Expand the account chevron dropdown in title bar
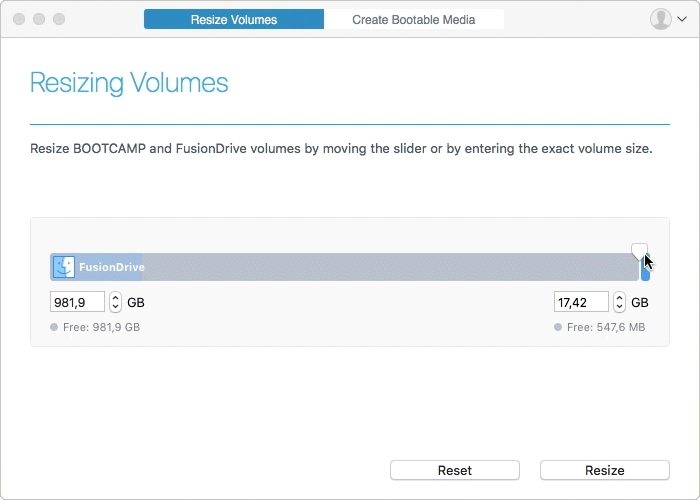Viewport: 700px width, 500px height. pos(682,19)
